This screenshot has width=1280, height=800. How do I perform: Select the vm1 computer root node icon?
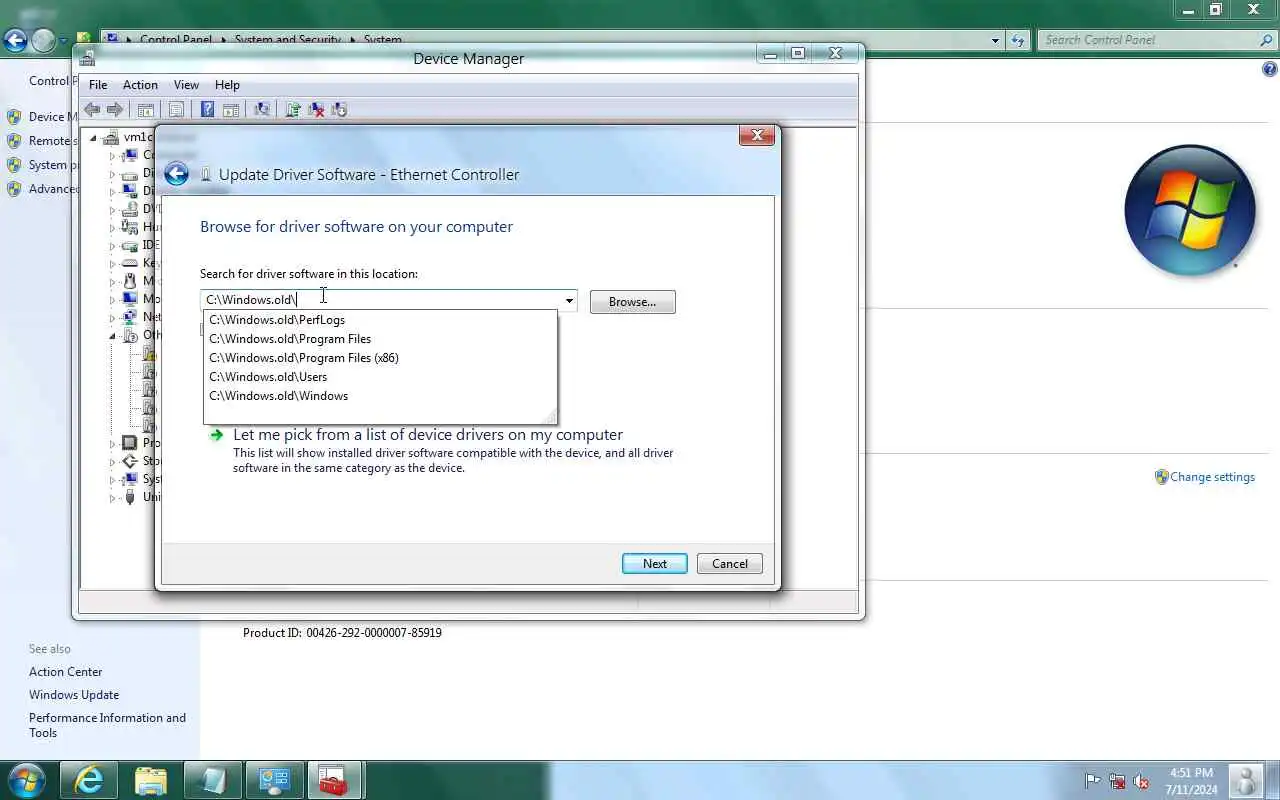[x=111, y=137]
